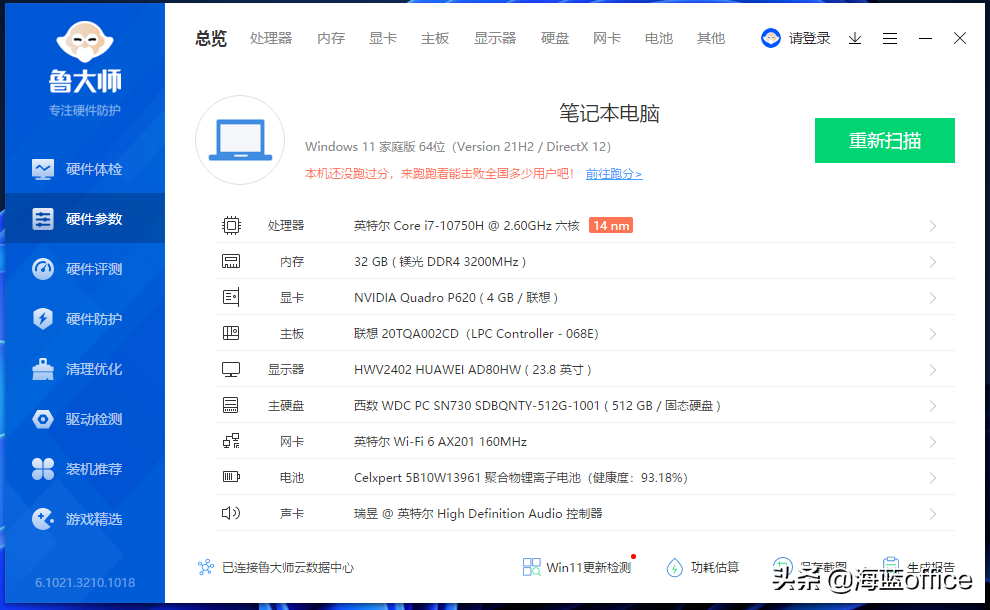Open 游戏精选 games section
Screen dimensions: 990x610
(x=85, y=519)
